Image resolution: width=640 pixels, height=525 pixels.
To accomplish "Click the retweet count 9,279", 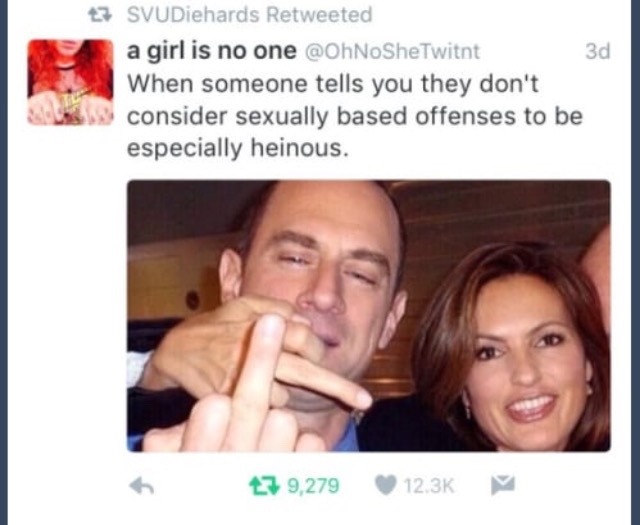I will click(313, 486).
